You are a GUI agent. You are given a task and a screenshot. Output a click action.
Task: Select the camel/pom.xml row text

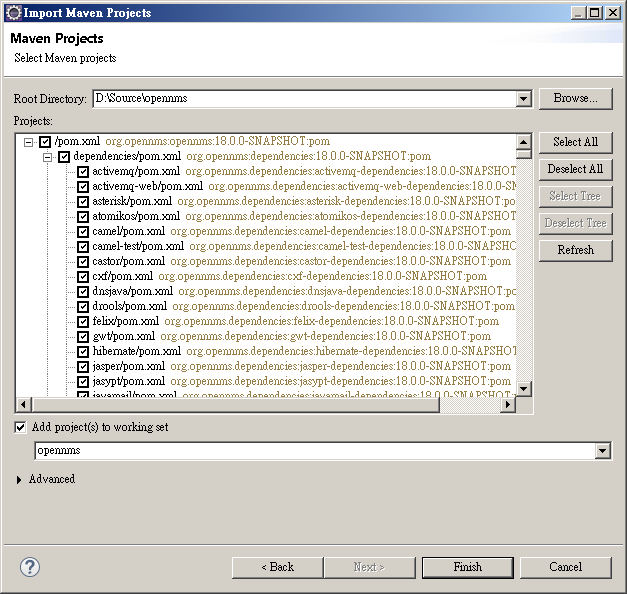pyautogui.click(x=128, y=232)
